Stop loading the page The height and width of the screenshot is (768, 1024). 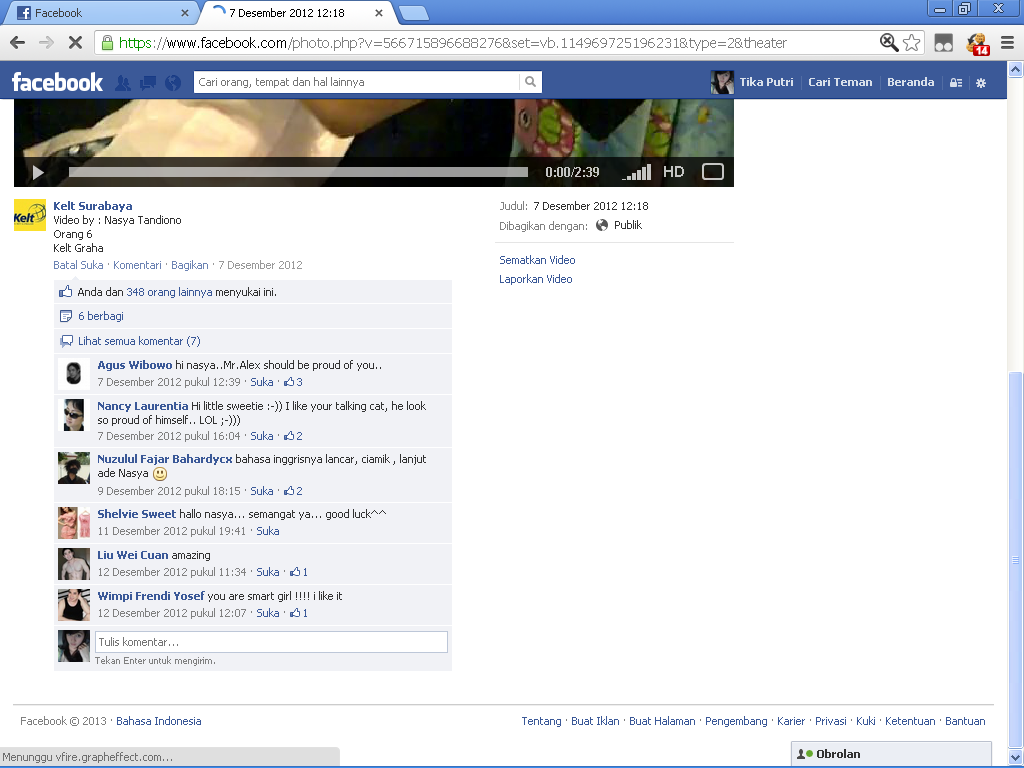click(x=75, y=43)
